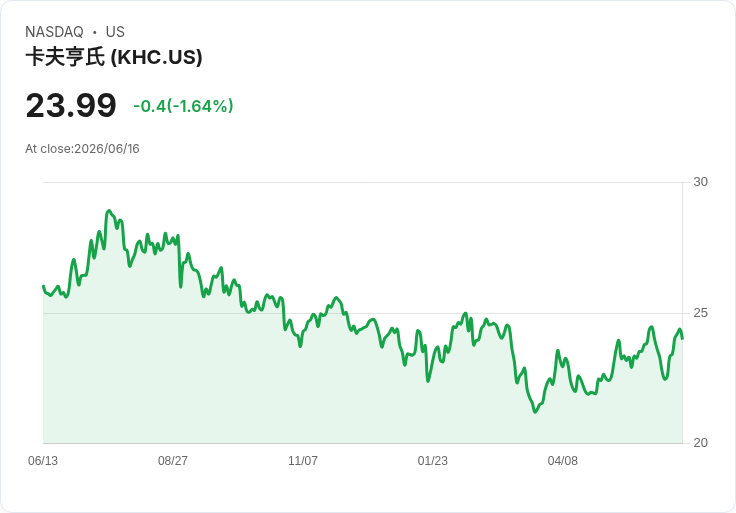Select the 08/27 date axis label
Image resolution: width=736 pixels, height=513 pixels.
(x=173, y=460)
